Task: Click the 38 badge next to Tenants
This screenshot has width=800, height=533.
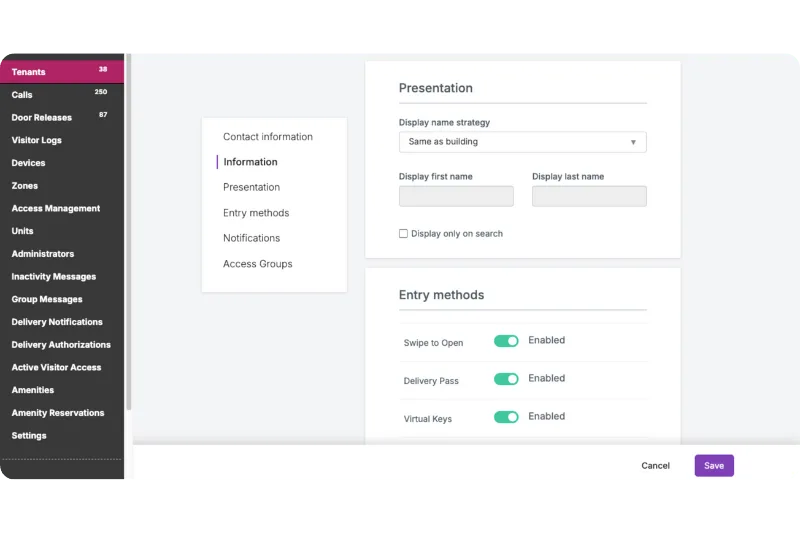Action: click(x=103, y=69)
